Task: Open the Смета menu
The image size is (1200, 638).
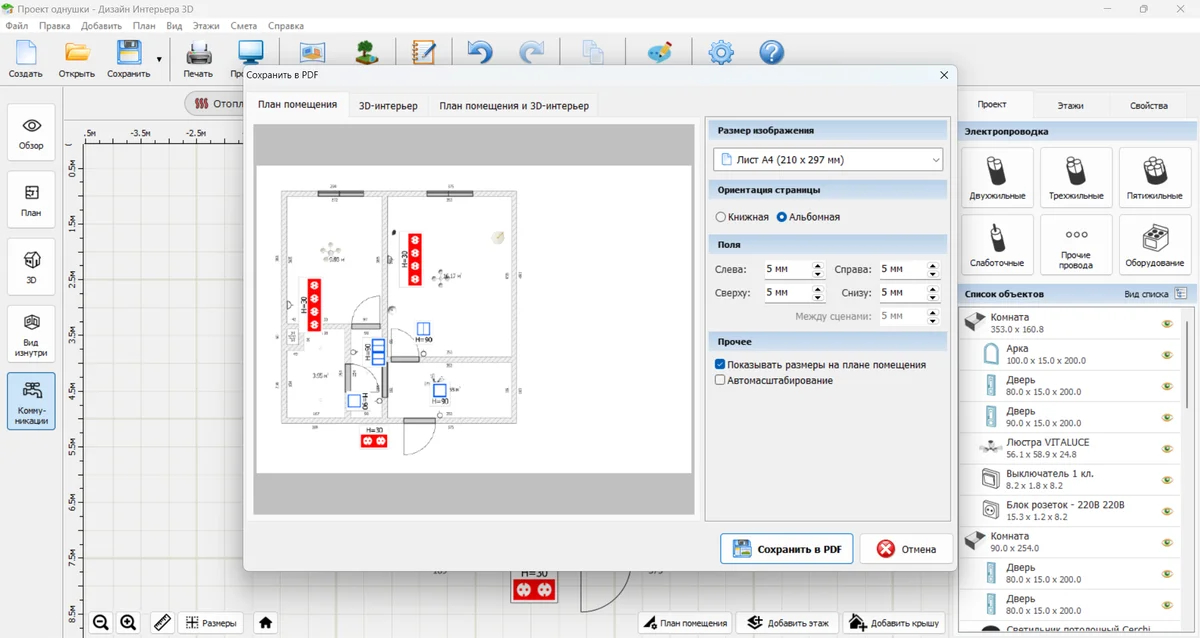Action: [243, 25]
